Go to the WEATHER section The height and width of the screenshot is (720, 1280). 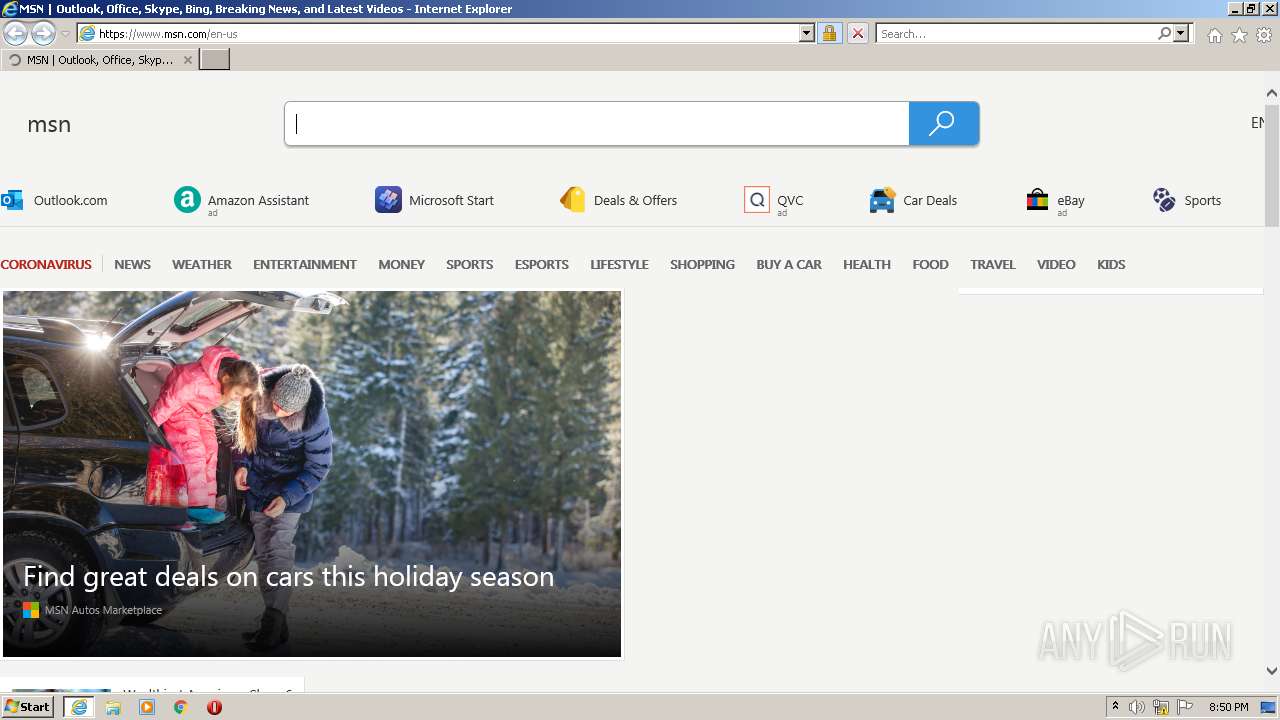(201, 264)
